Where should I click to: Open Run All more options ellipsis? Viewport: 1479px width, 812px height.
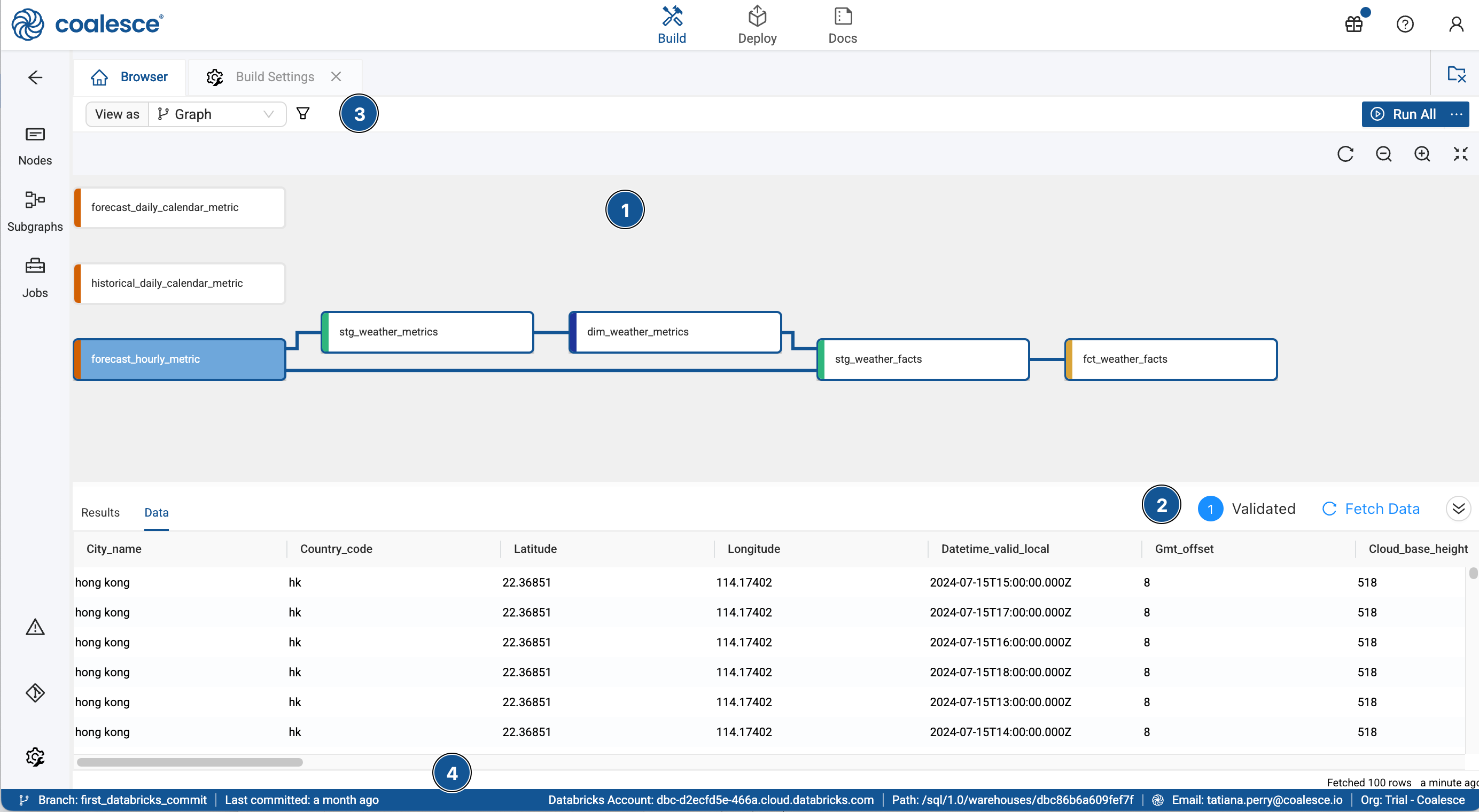pos(1456,114)
